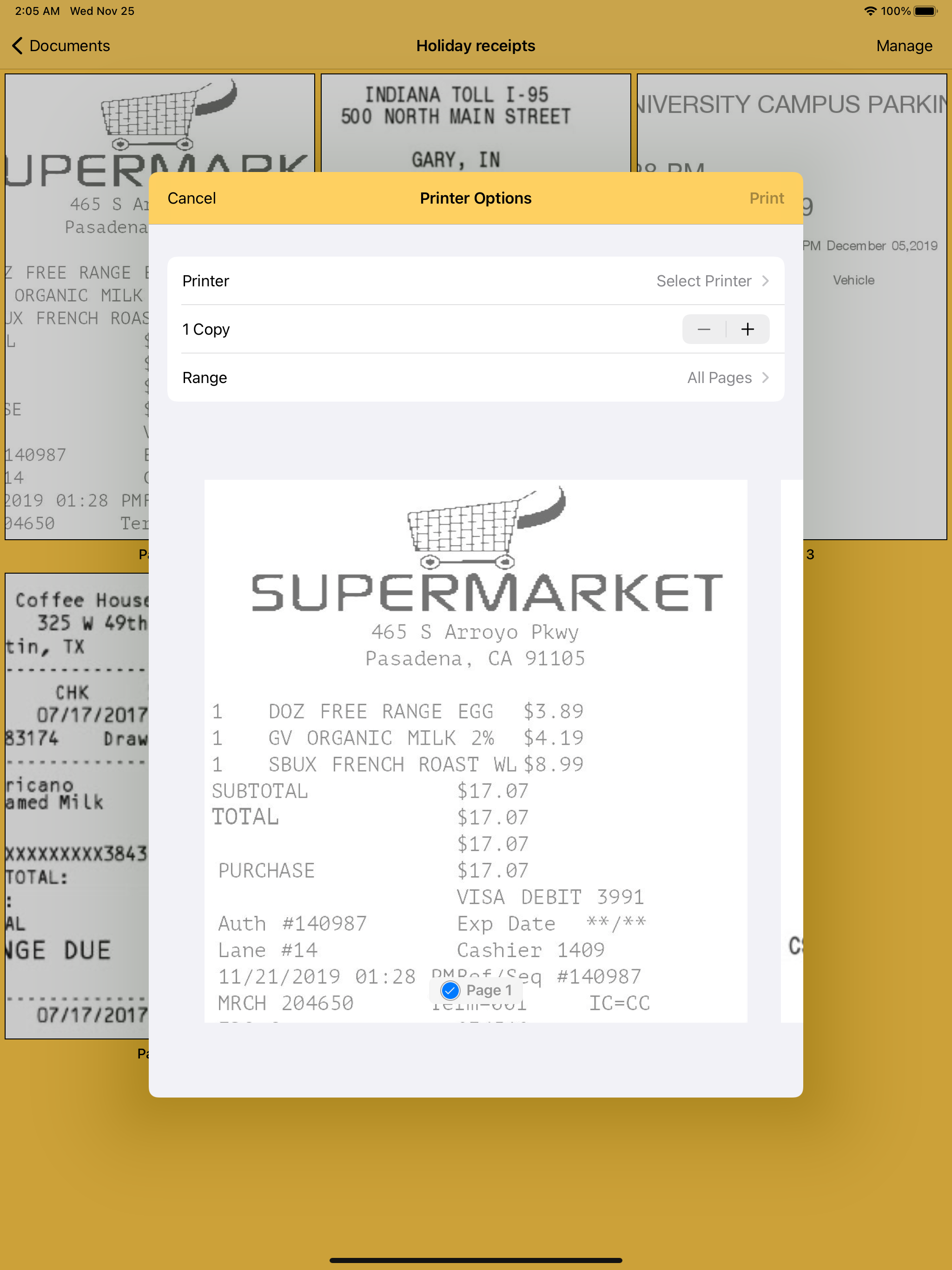Expand the All Pages range chevron
This screenshot has height=1270, width=952.
point(765,378)
